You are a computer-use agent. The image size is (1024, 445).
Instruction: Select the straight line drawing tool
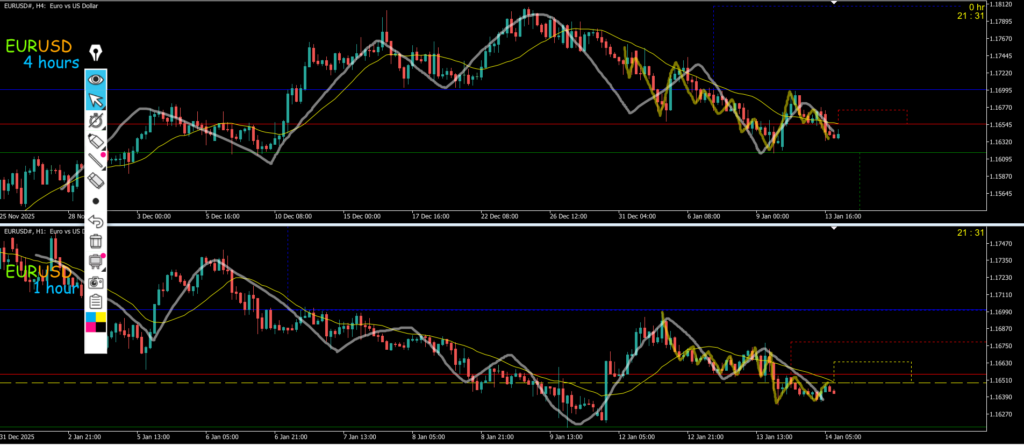point(96,160)
